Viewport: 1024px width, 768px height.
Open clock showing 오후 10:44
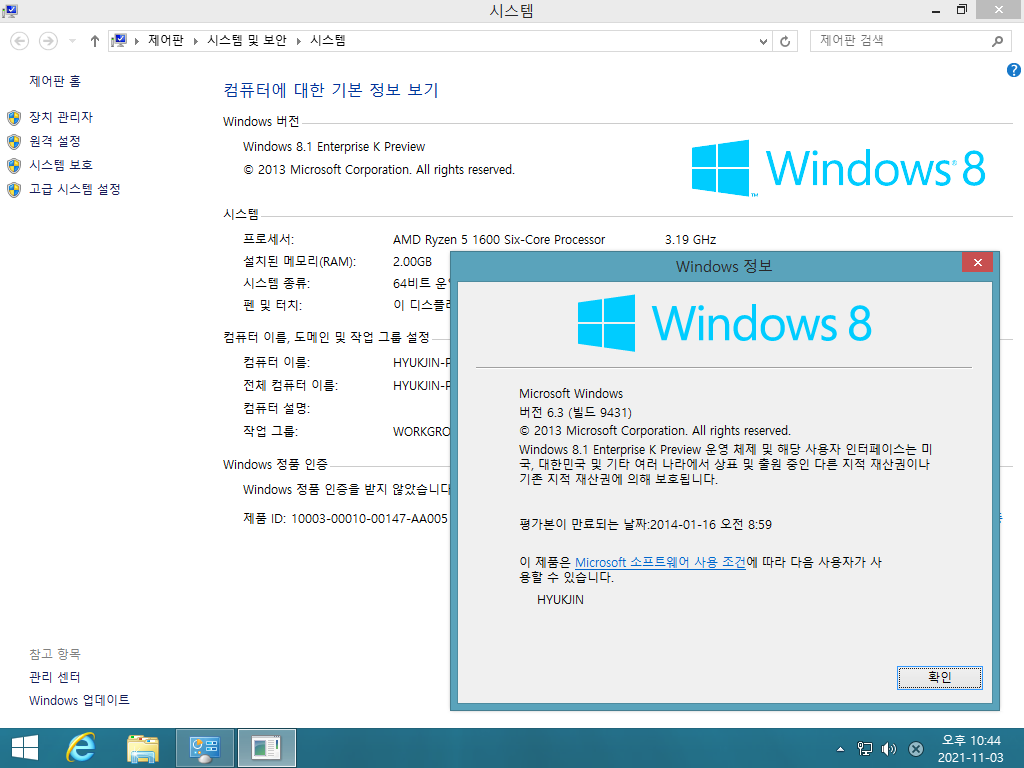(970, 749)
